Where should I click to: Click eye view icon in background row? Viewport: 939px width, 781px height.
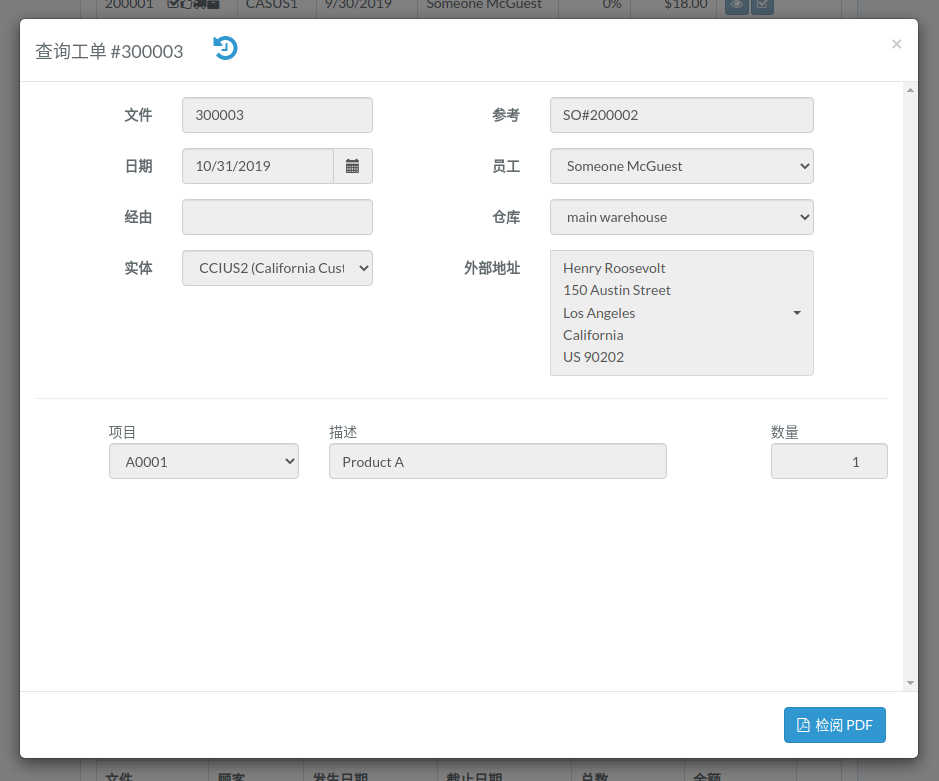pyautogui.click(x=737, y=5)
